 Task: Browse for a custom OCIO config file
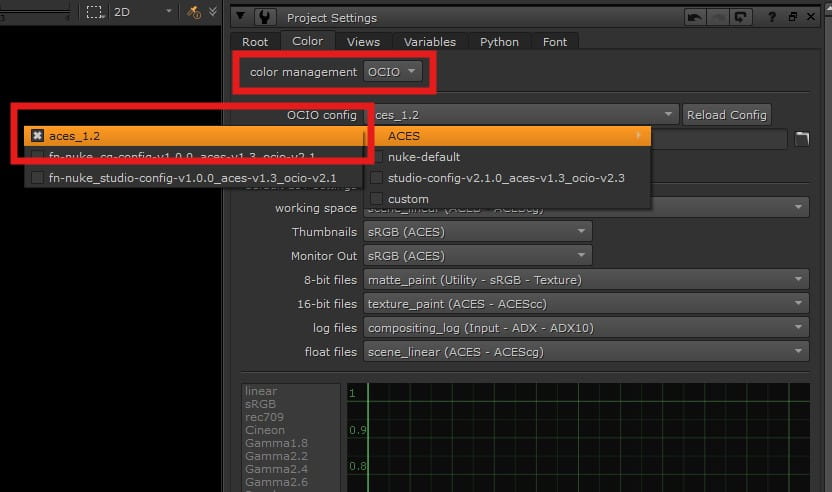click(802, 139)
